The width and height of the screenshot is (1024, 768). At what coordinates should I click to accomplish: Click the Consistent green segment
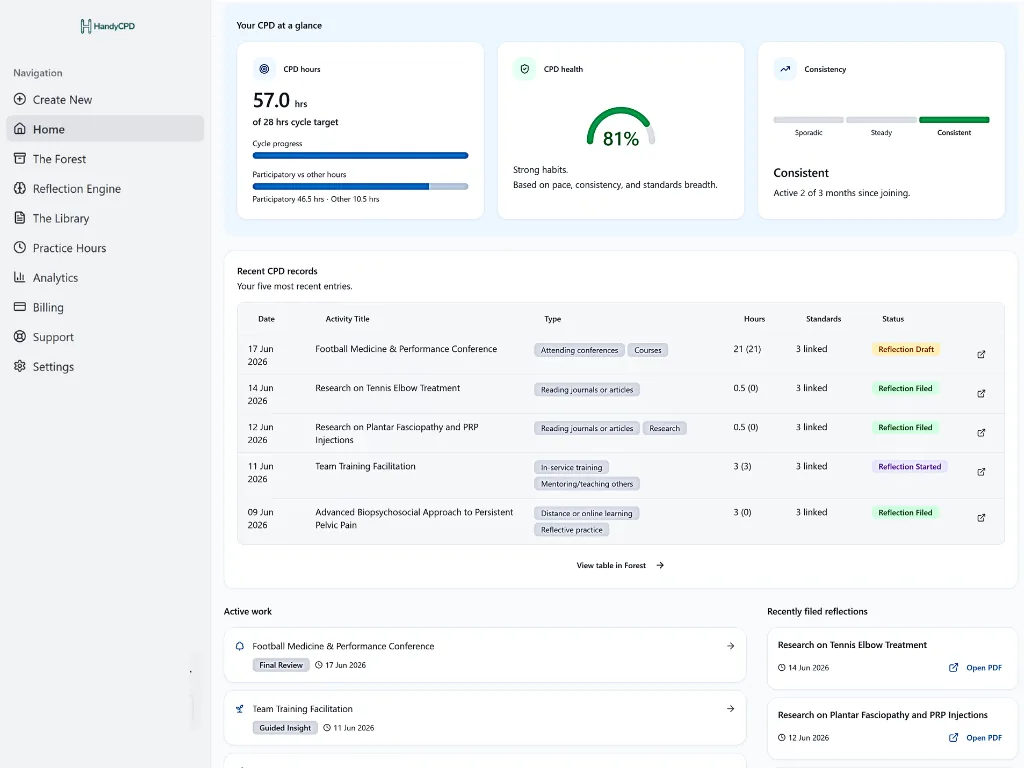coord(953,120)
